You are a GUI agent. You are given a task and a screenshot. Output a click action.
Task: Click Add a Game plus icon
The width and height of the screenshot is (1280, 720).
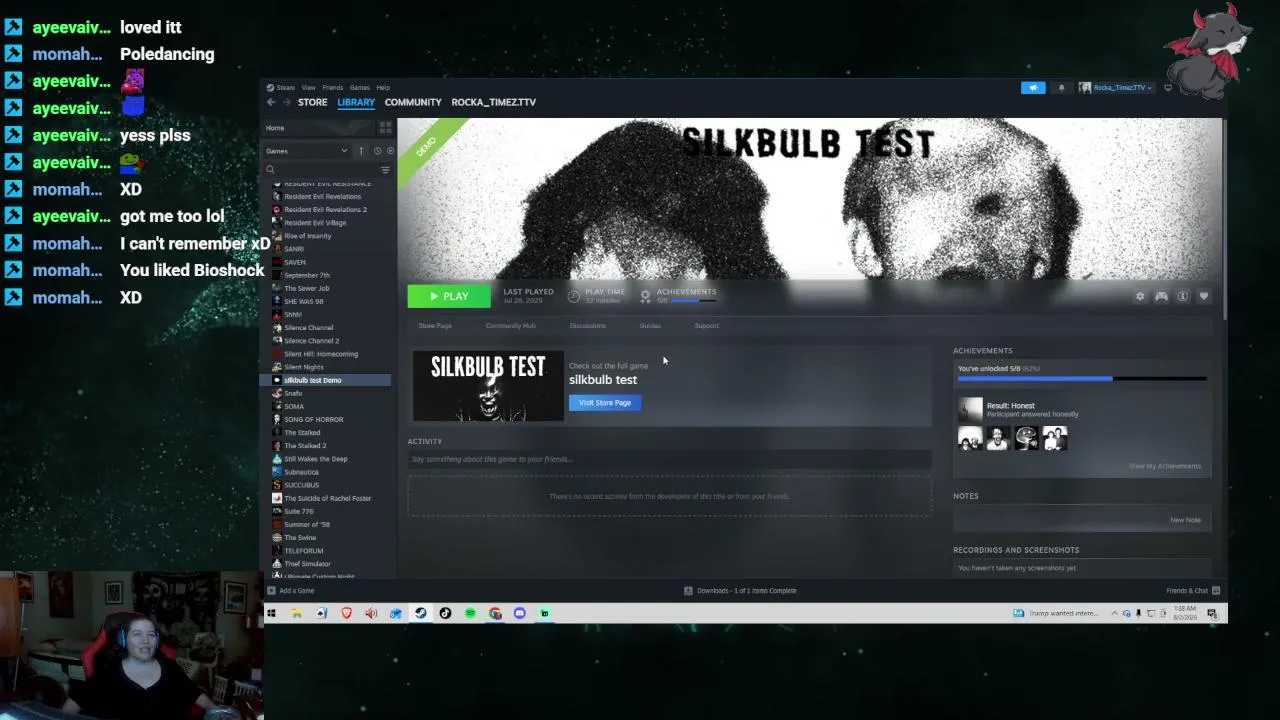pyautogui.click(x=271, y=590)
